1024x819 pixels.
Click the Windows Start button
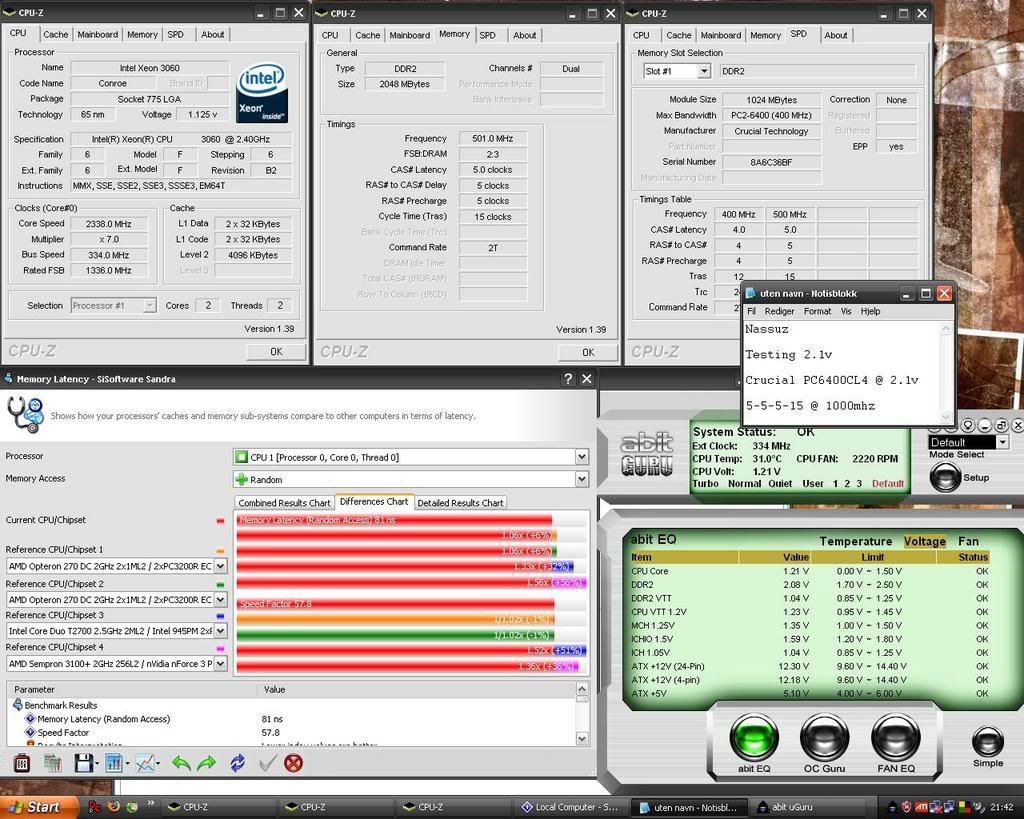coord(39,807)
